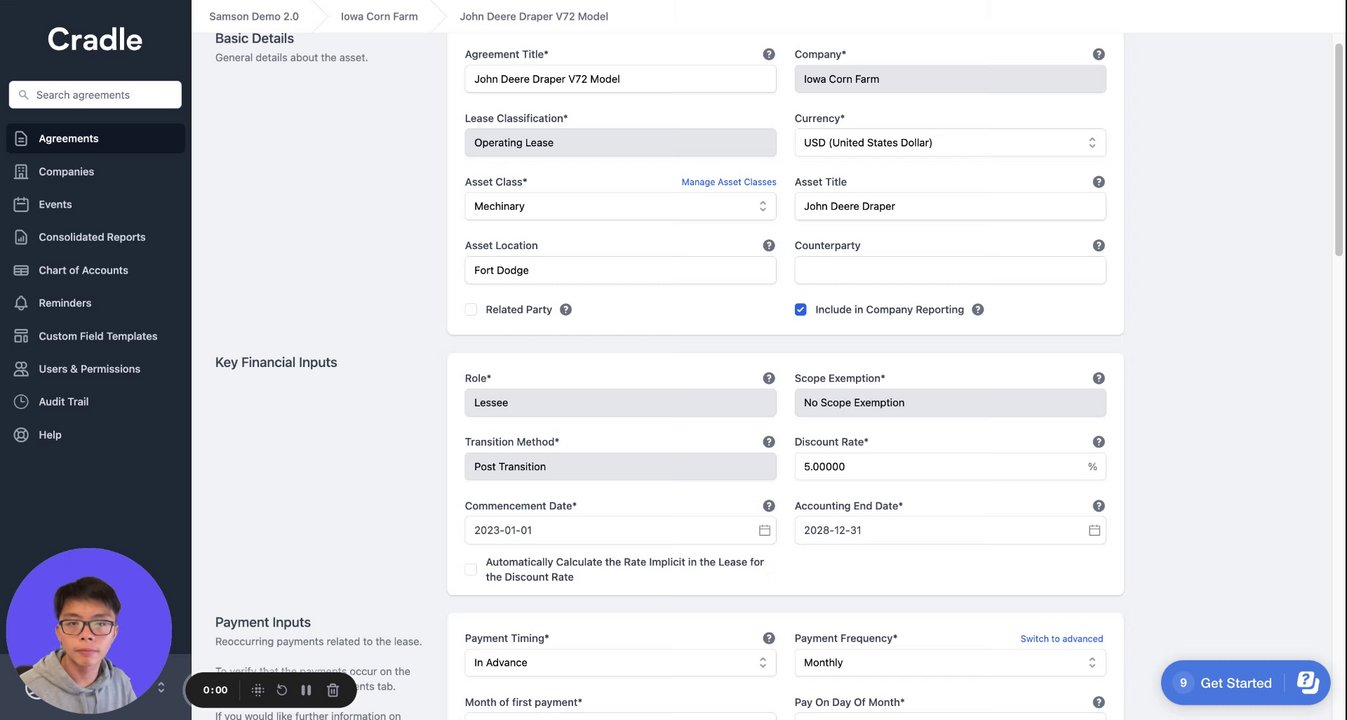Click the Search agreements field
The image size is (1347, 720).
tap(96, 95)
